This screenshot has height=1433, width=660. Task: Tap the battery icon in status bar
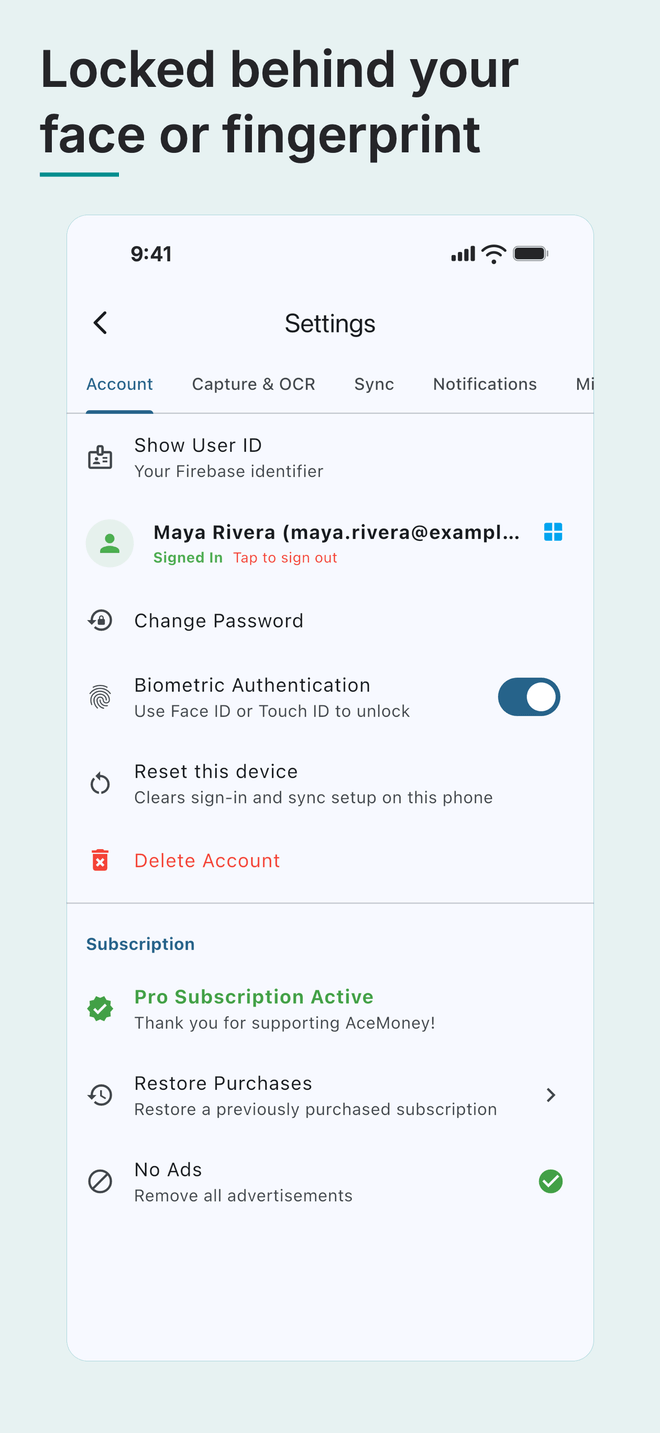pyautogui.click(x=531, y=254)
